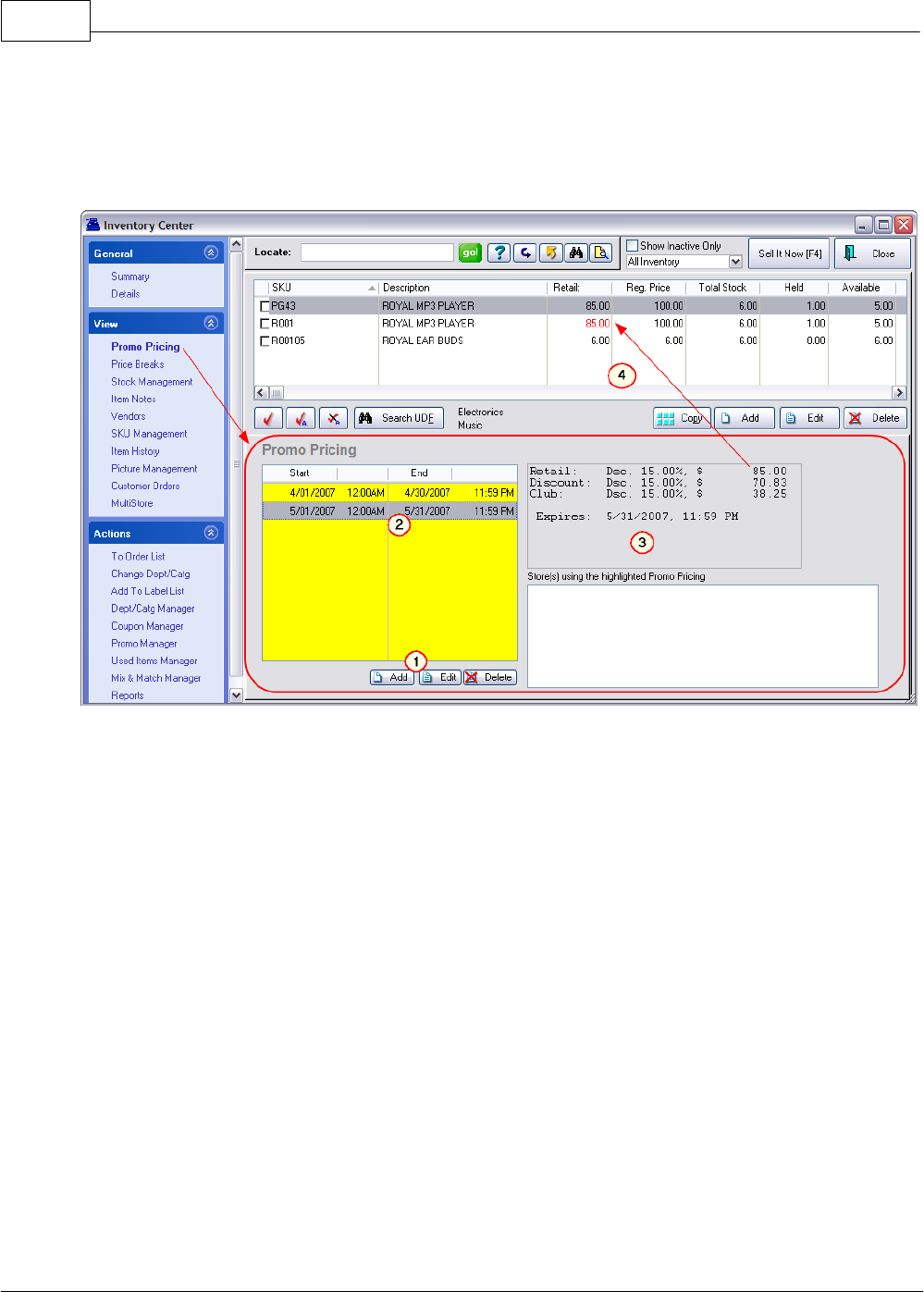Image resolution: width=924 pixels, height=1292 pixels.
Task: Open Details in General section
Action: point(126,294)
